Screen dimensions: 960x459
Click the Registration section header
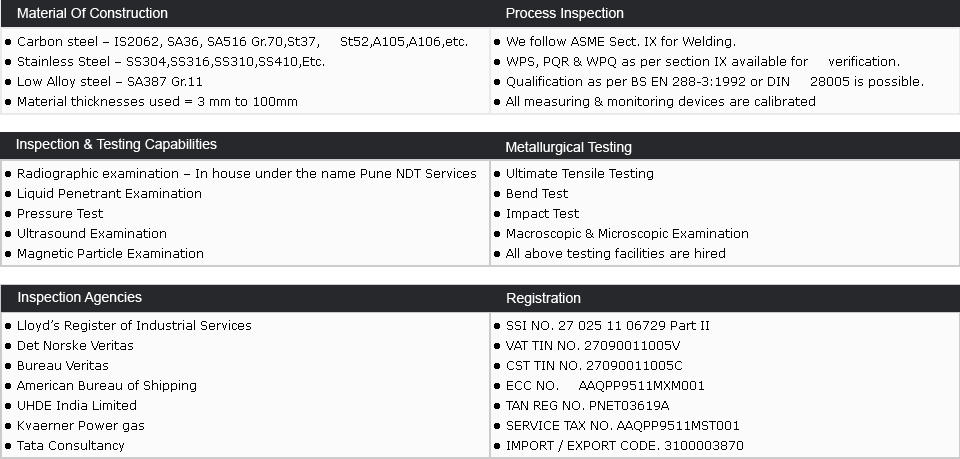(x=543, y=298)
